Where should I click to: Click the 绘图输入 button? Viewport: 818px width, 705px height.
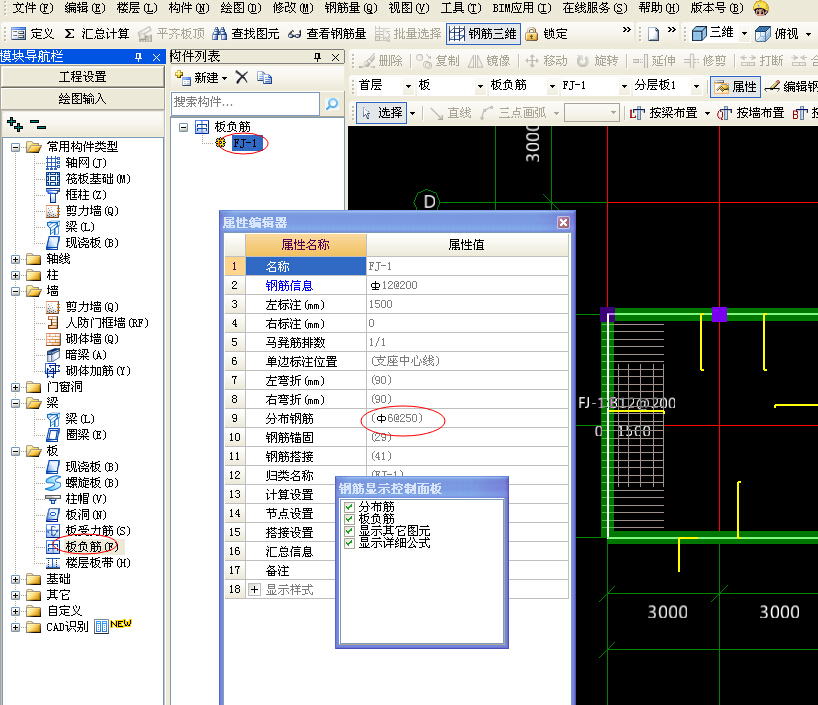[82, 99]
